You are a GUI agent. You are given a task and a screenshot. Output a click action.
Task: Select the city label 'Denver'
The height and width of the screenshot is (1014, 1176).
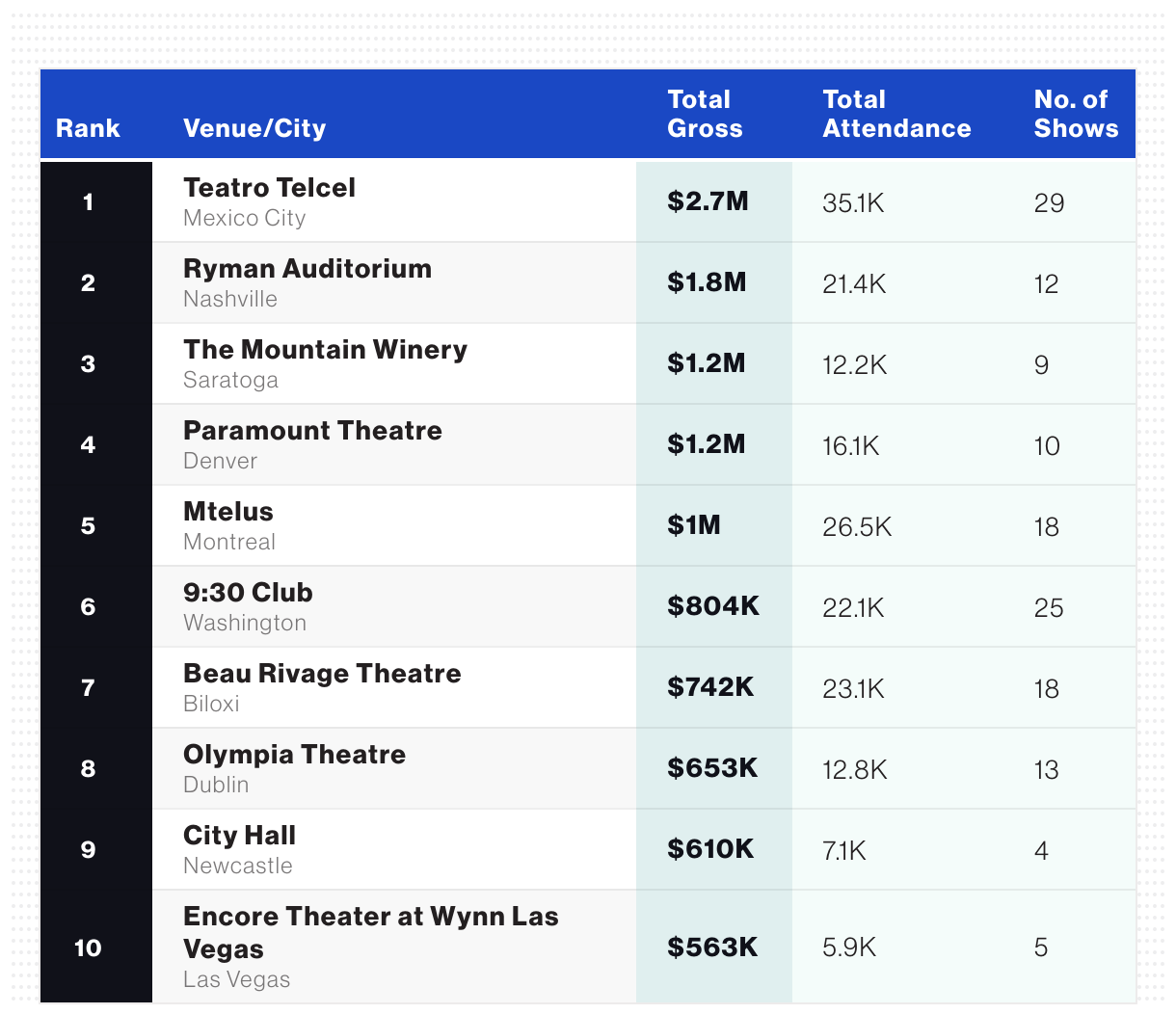pos(220,461)
